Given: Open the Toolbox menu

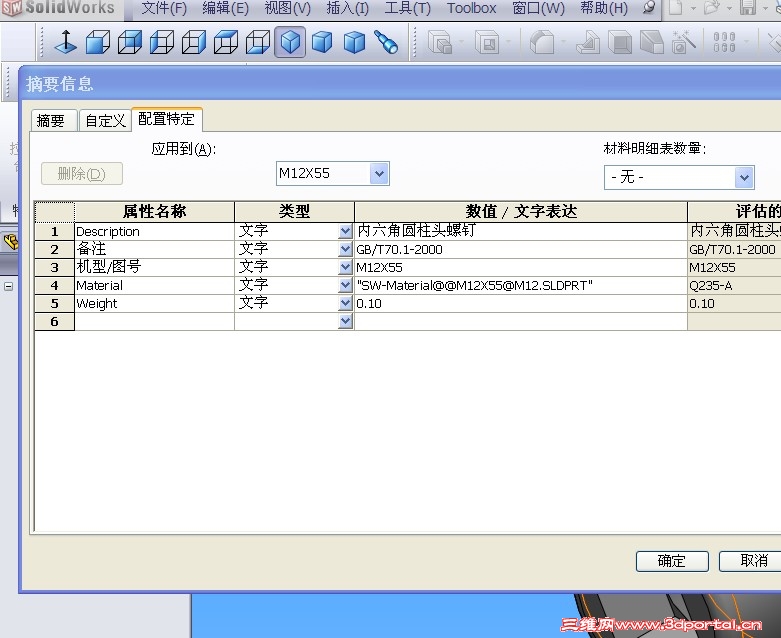Looking at the screenshot, I should [x=471, y=8].
